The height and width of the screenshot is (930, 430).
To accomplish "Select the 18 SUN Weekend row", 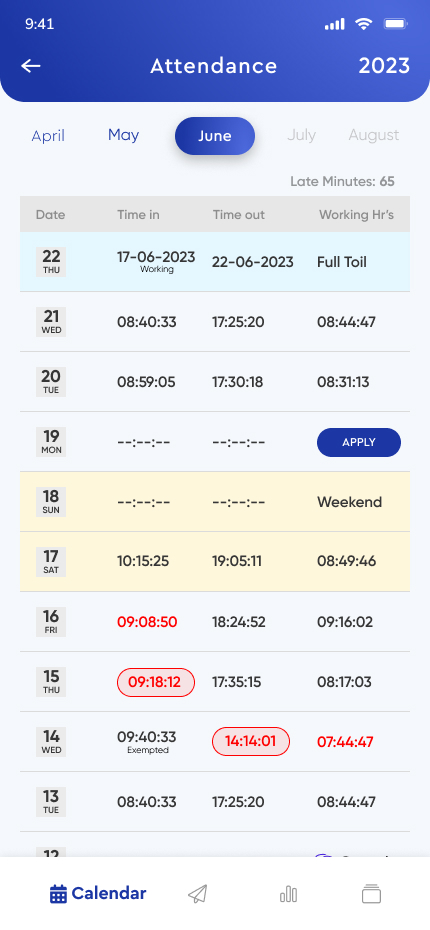I will (215, 502).
